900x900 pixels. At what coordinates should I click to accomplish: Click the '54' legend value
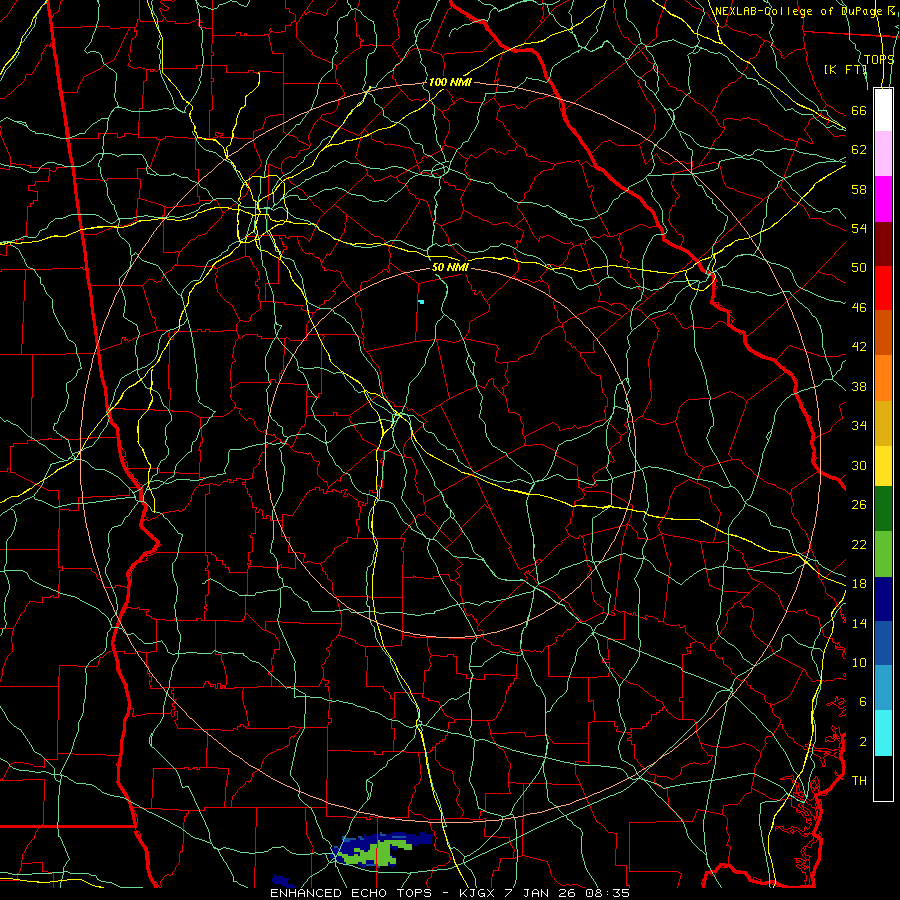(x=859, y=228)
